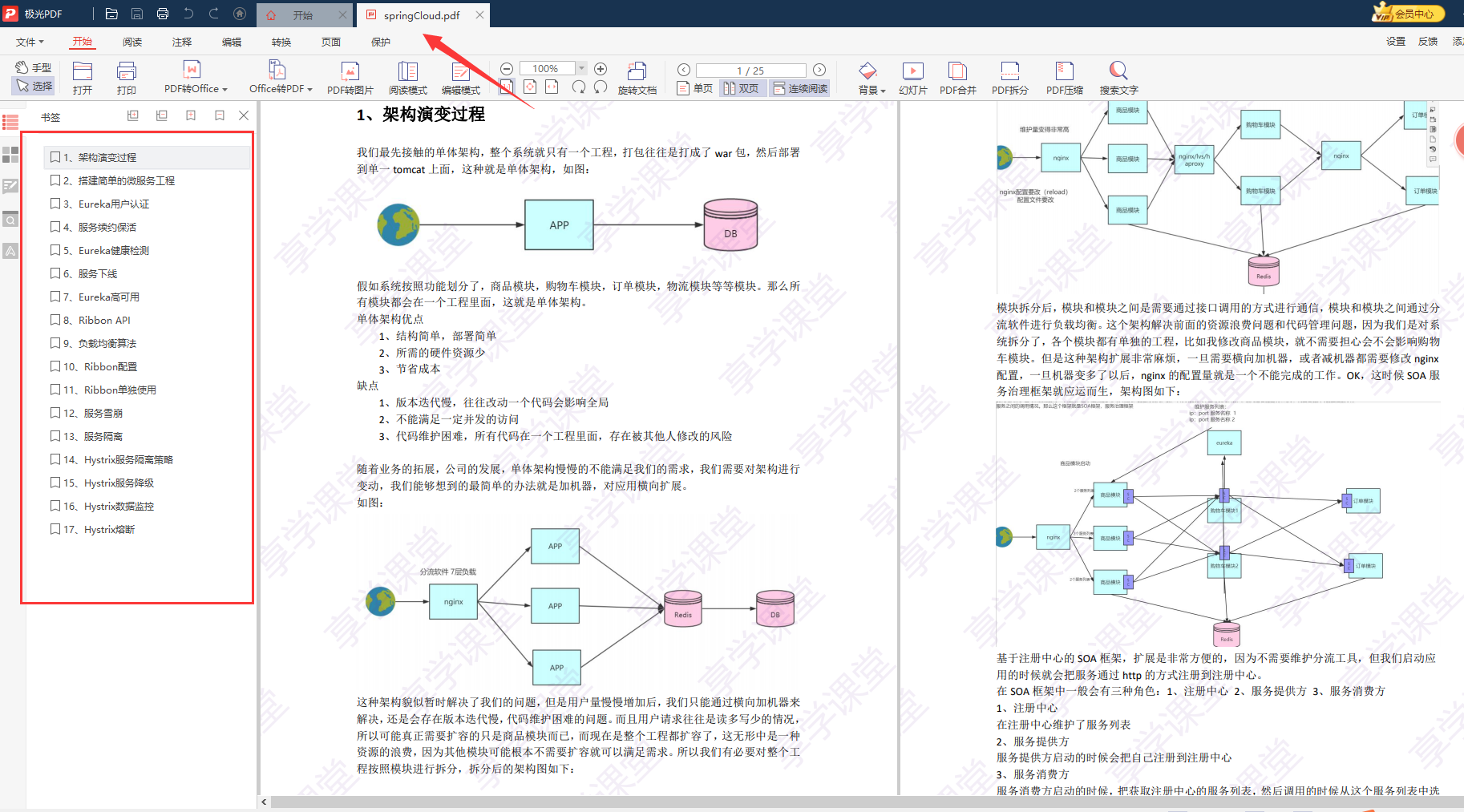Image resolution: width=1464 pixels, height=812 pixels.
Task: Open the 文件 file dropdown menu
Action: (30, 42)
